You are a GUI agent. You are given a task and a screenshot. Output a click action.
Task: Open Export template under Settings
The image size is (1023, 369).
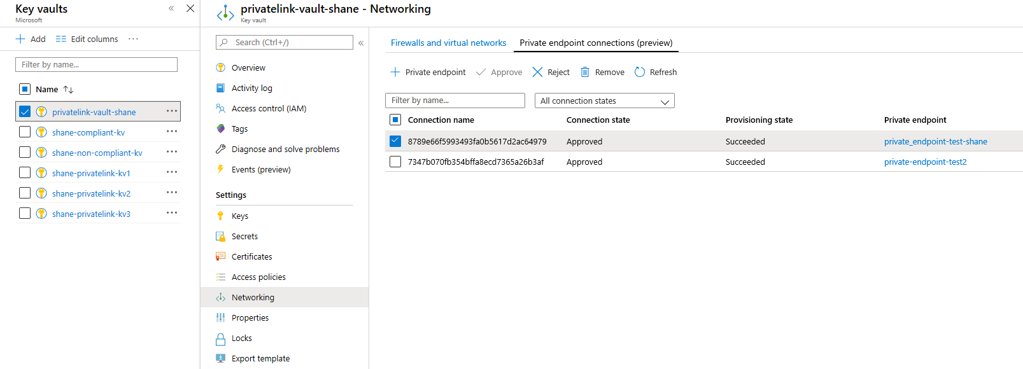tap(260, 359)
